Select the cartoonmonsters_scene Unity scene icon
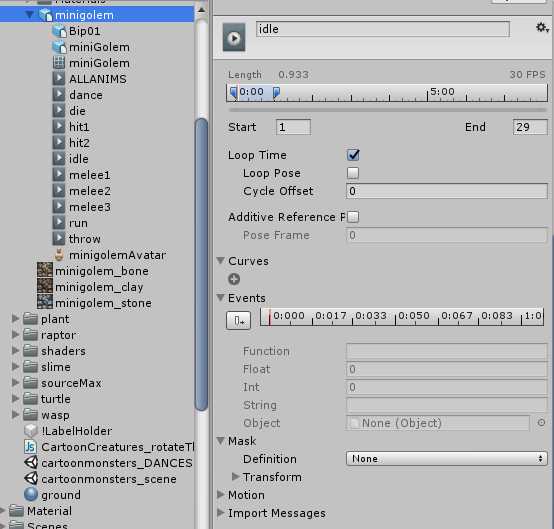 pyautogui.click(x=31, y=479)
